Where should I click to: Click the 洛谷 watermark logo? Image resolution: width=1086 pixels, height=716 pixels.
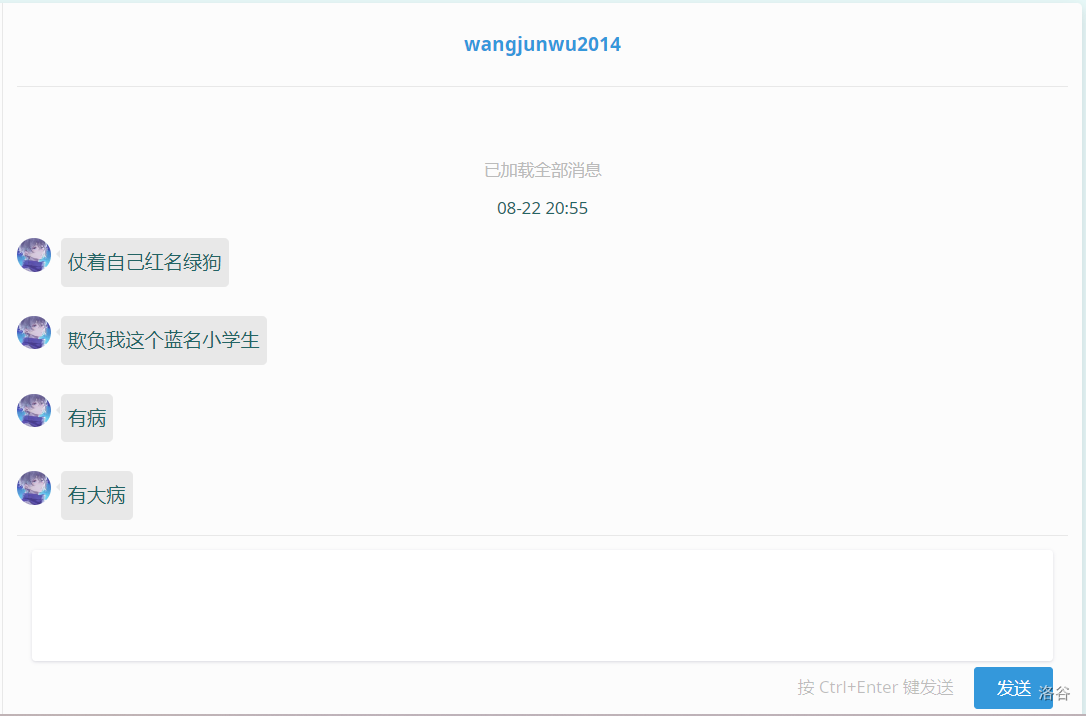tap(1054, 692)
